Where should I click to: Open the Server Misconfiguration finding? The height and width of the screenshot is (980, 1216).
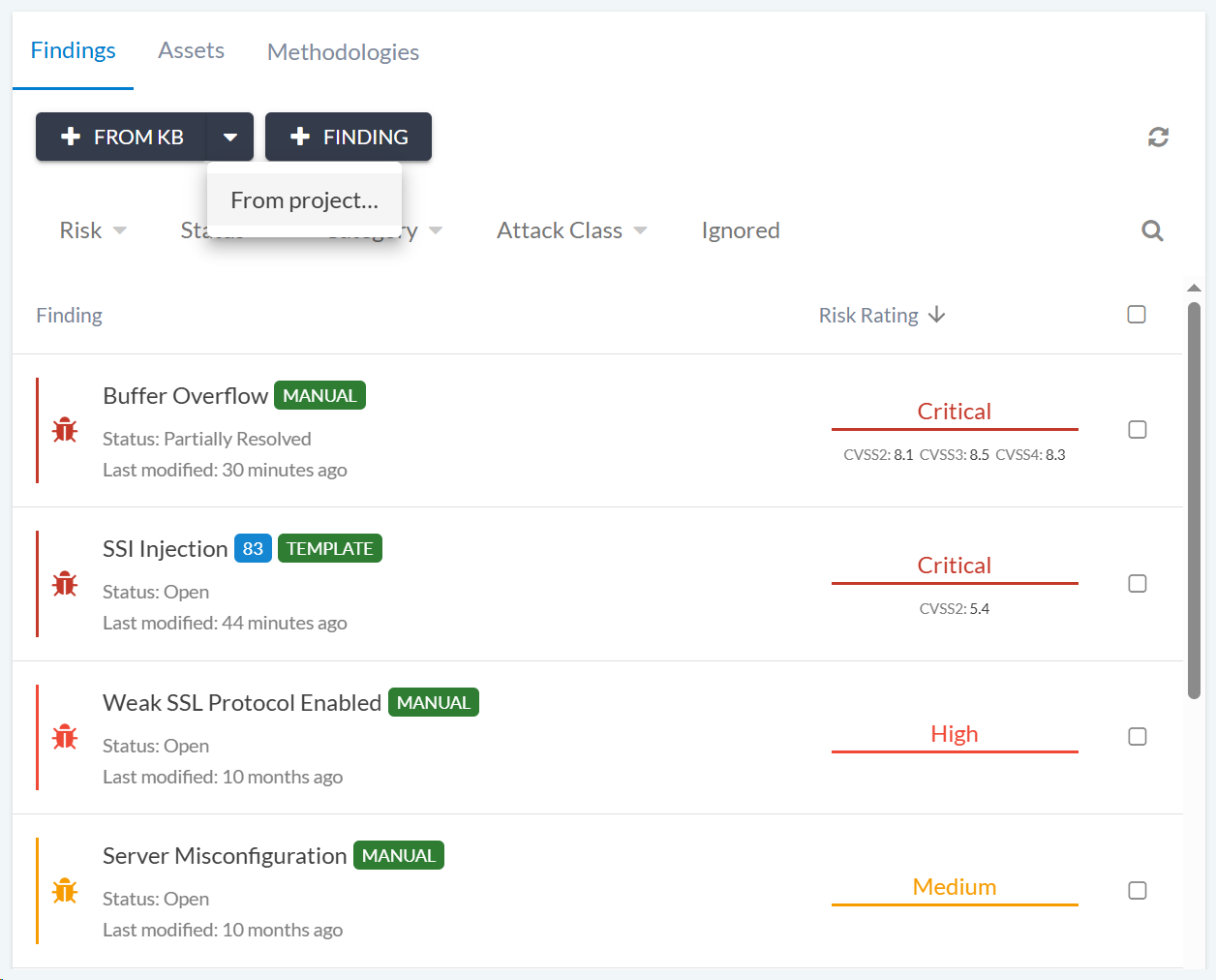pos(225,856)
